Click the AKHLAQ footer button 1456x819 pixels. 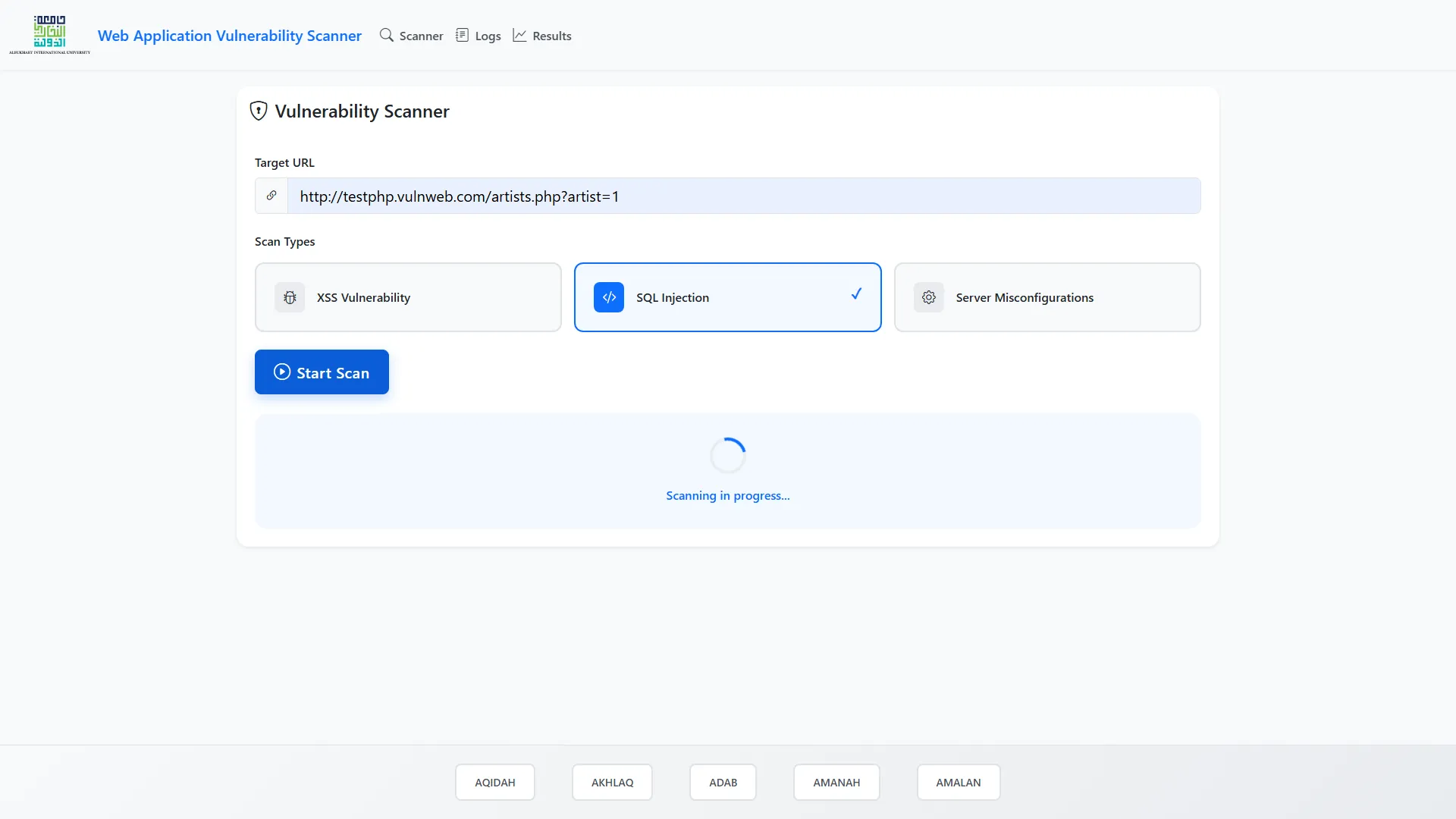(612, 782)
